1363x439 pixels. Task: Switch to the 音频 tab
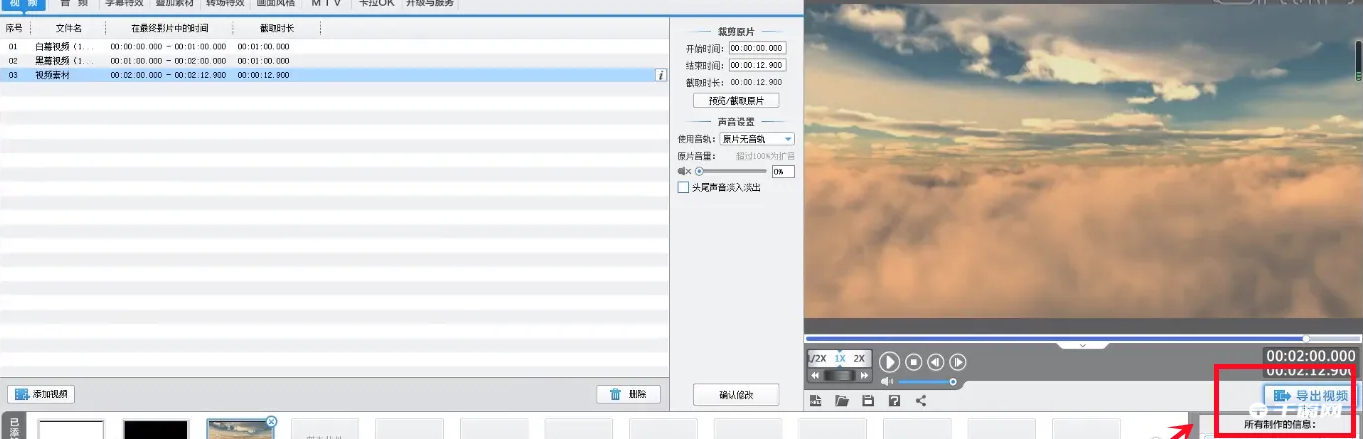pos(73,4)
